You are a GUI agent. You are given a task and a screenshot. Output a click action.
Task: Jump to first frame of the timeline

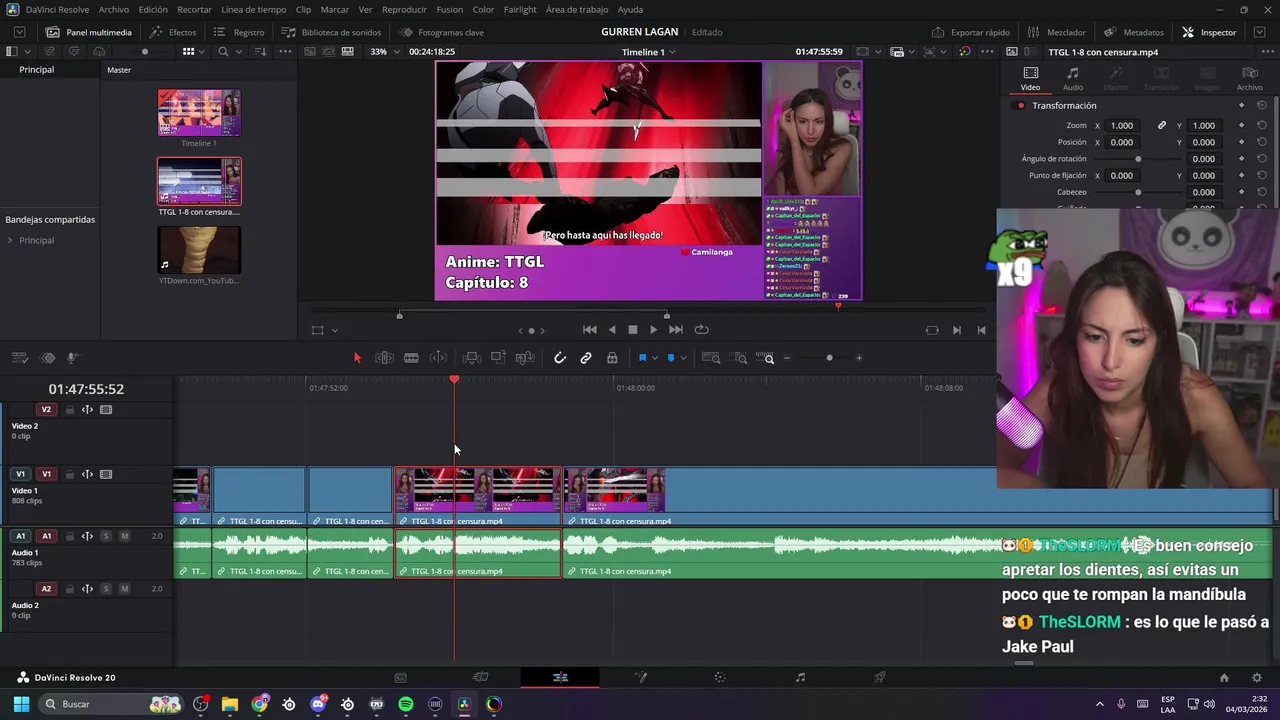[x=590, y=330]
